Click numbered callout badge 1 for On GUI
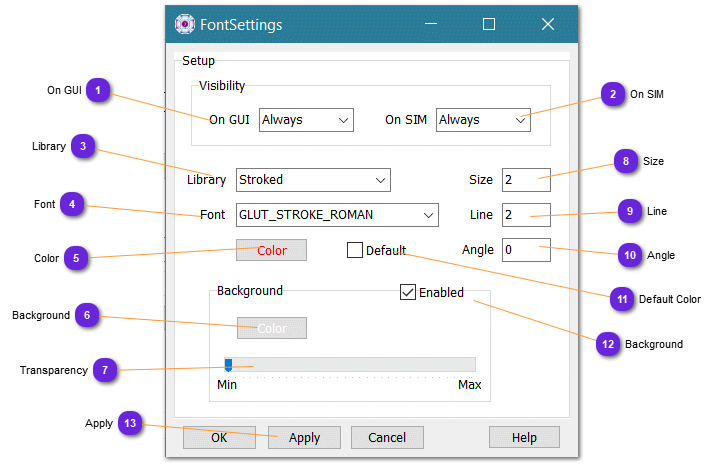 97,90
